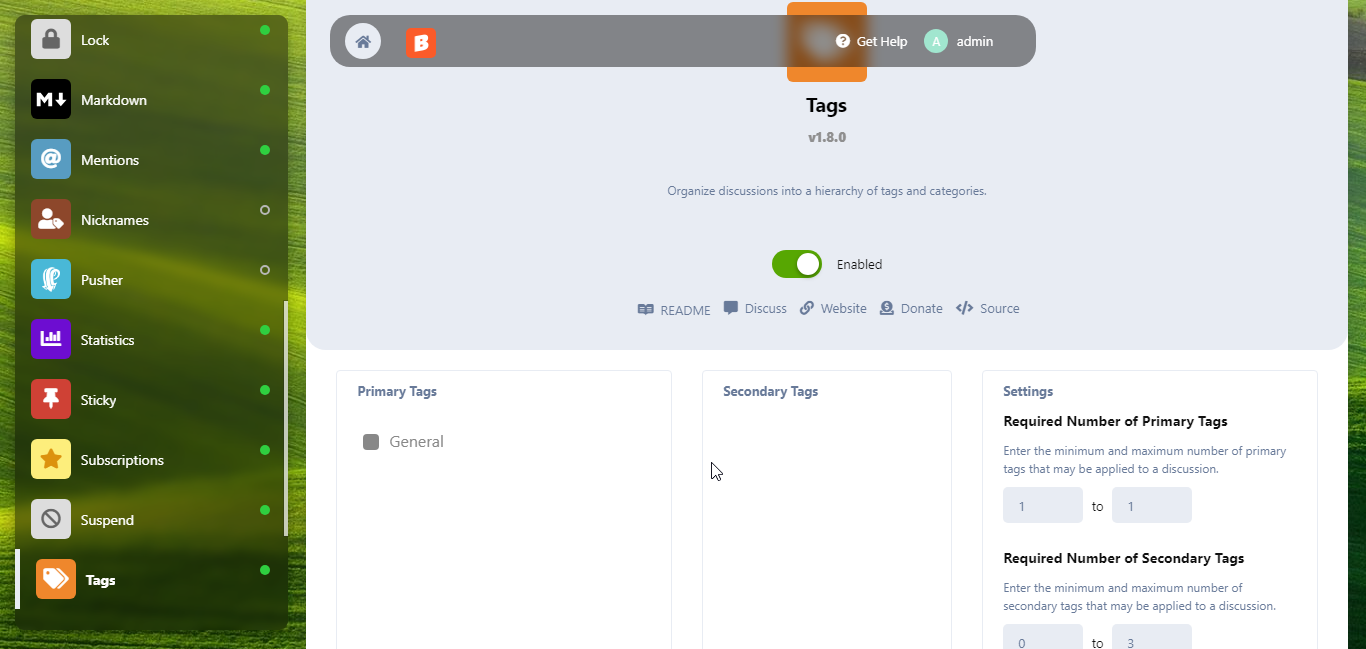Toggle Lock extension status dot
1366x649 pixels.
click(265, 30)
